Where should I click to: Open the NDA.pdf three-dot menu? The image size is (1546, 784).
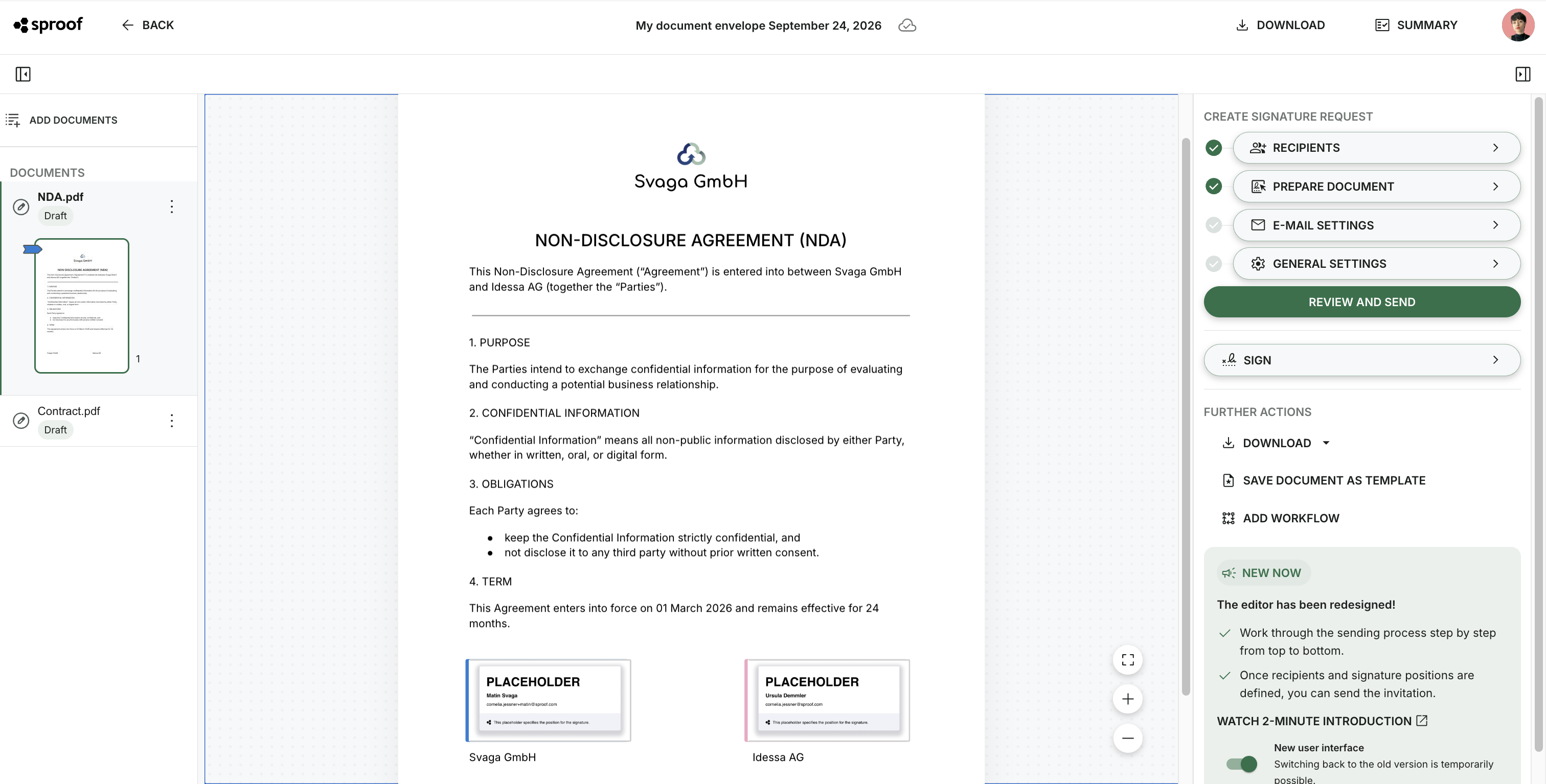pyautogui.click(x=172, y=206)
